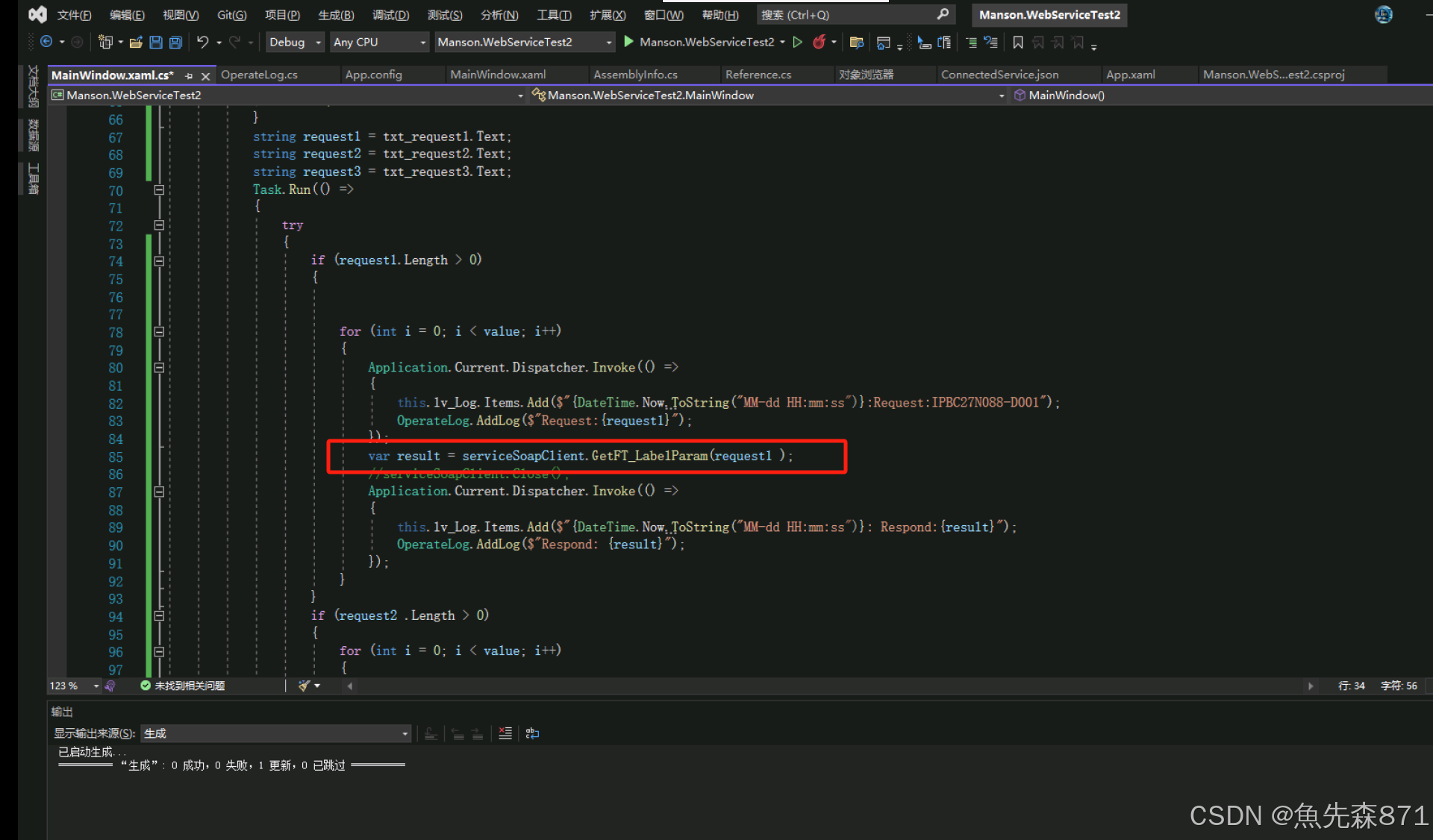Open the member dropdown MainWindow()
Viewport: 1433px width, 840px height.
(x=1220, y=95)
